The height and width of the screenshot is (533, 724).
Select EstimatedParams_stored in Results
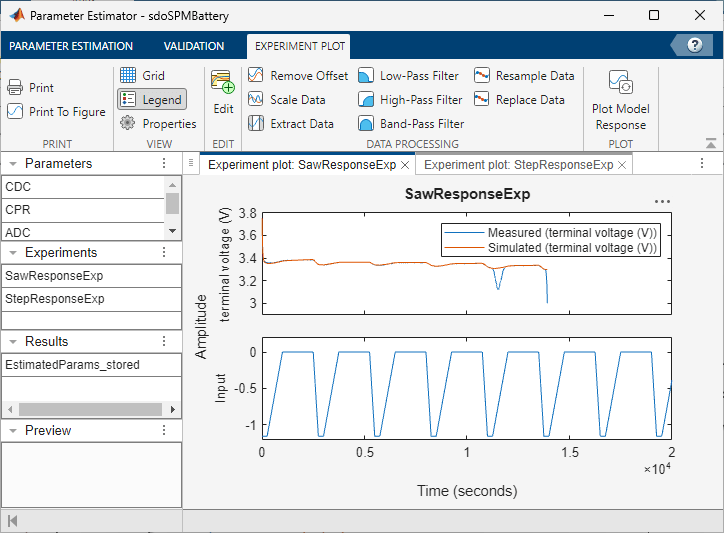[72, 365]
